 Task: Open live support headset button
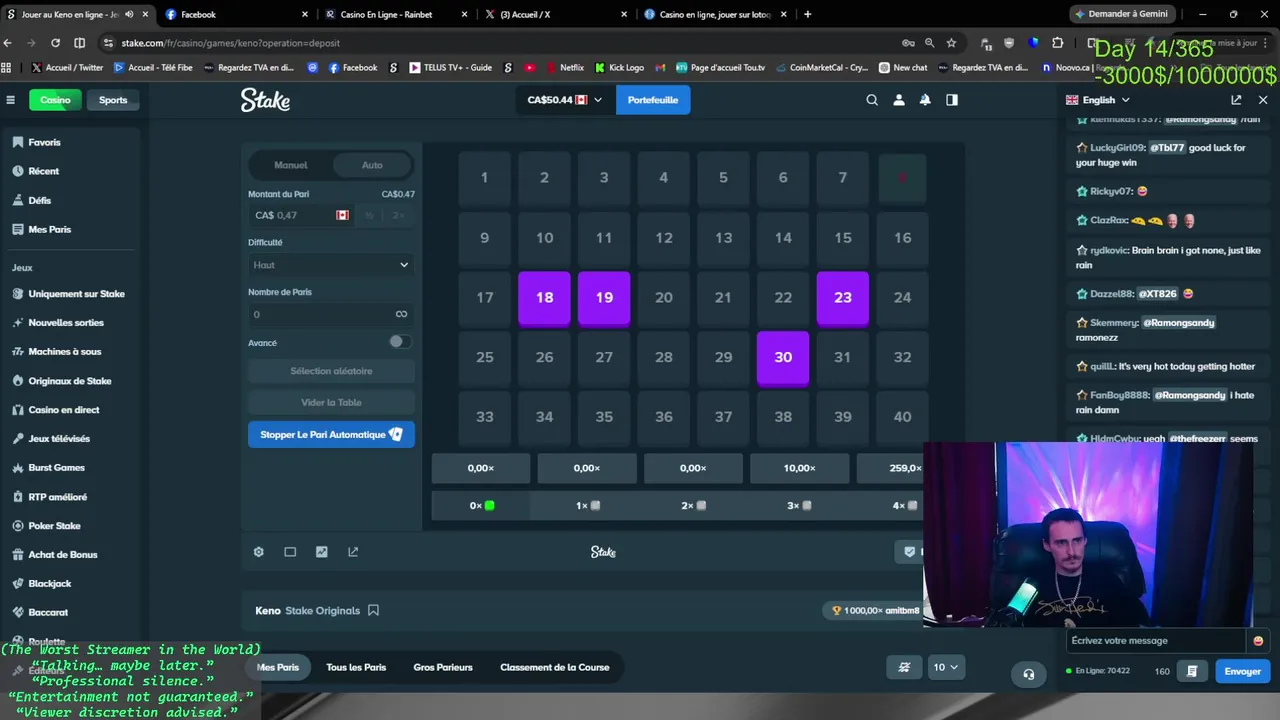point(1028,674)
